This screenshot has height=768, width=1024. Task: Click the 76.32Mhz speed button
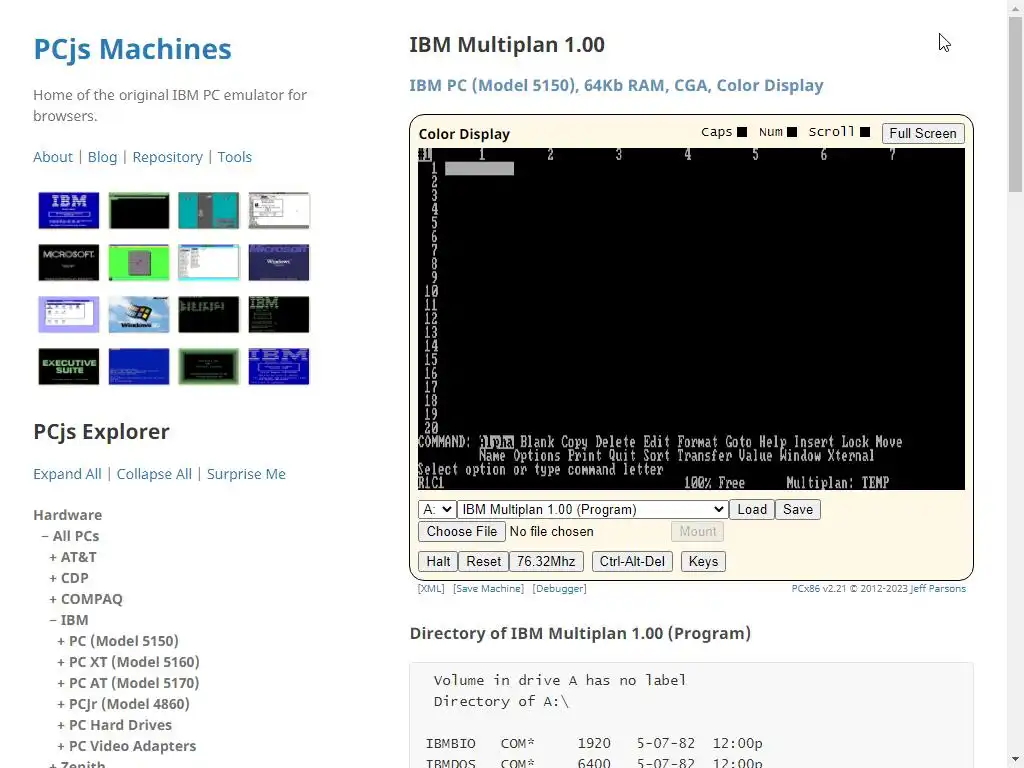click(x=546, y=562)
